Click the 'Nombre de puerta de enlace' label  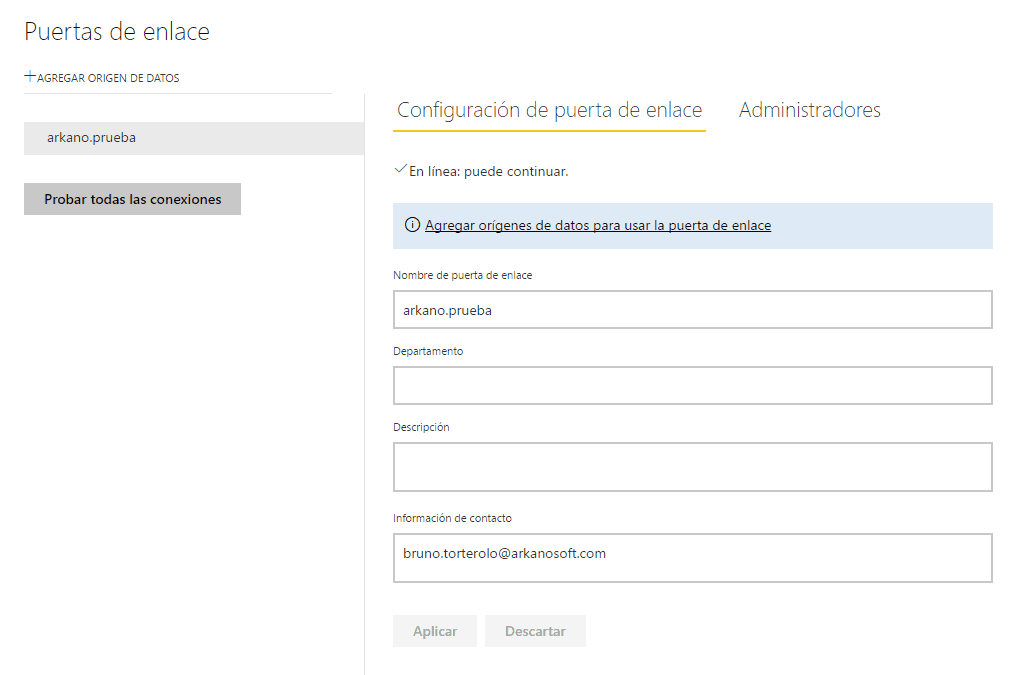(x=462, y=275)
